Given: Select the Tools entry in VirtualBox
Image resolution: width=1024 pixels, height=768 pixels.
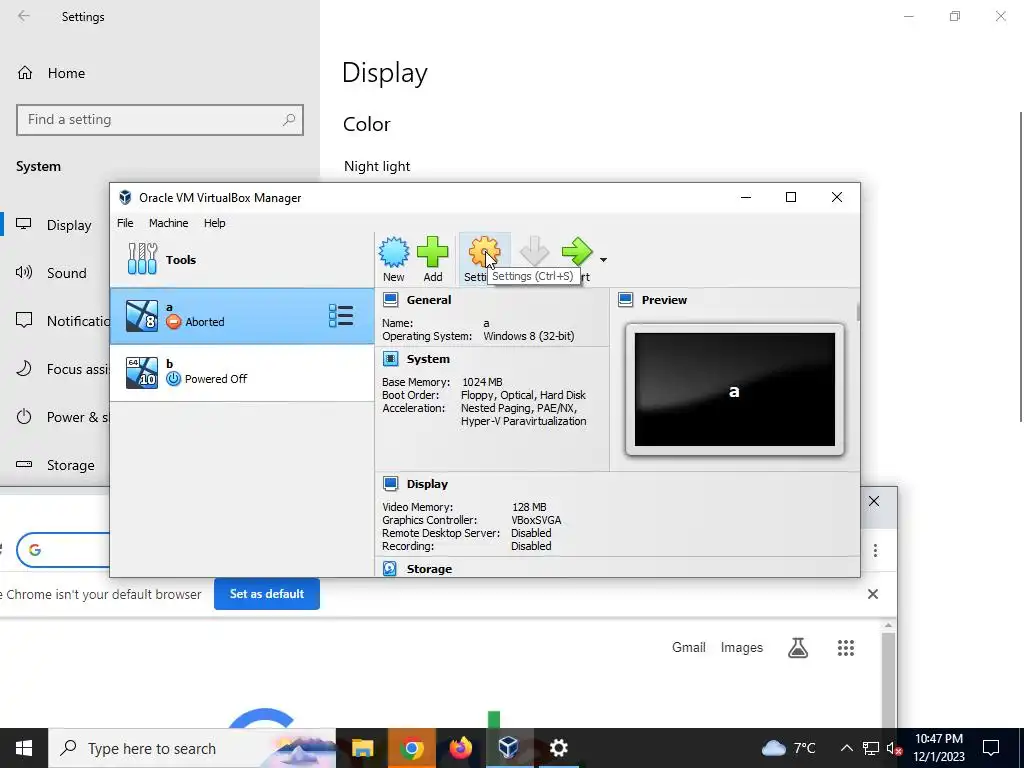Looking at the screenshot, I should tap(242, 260).
